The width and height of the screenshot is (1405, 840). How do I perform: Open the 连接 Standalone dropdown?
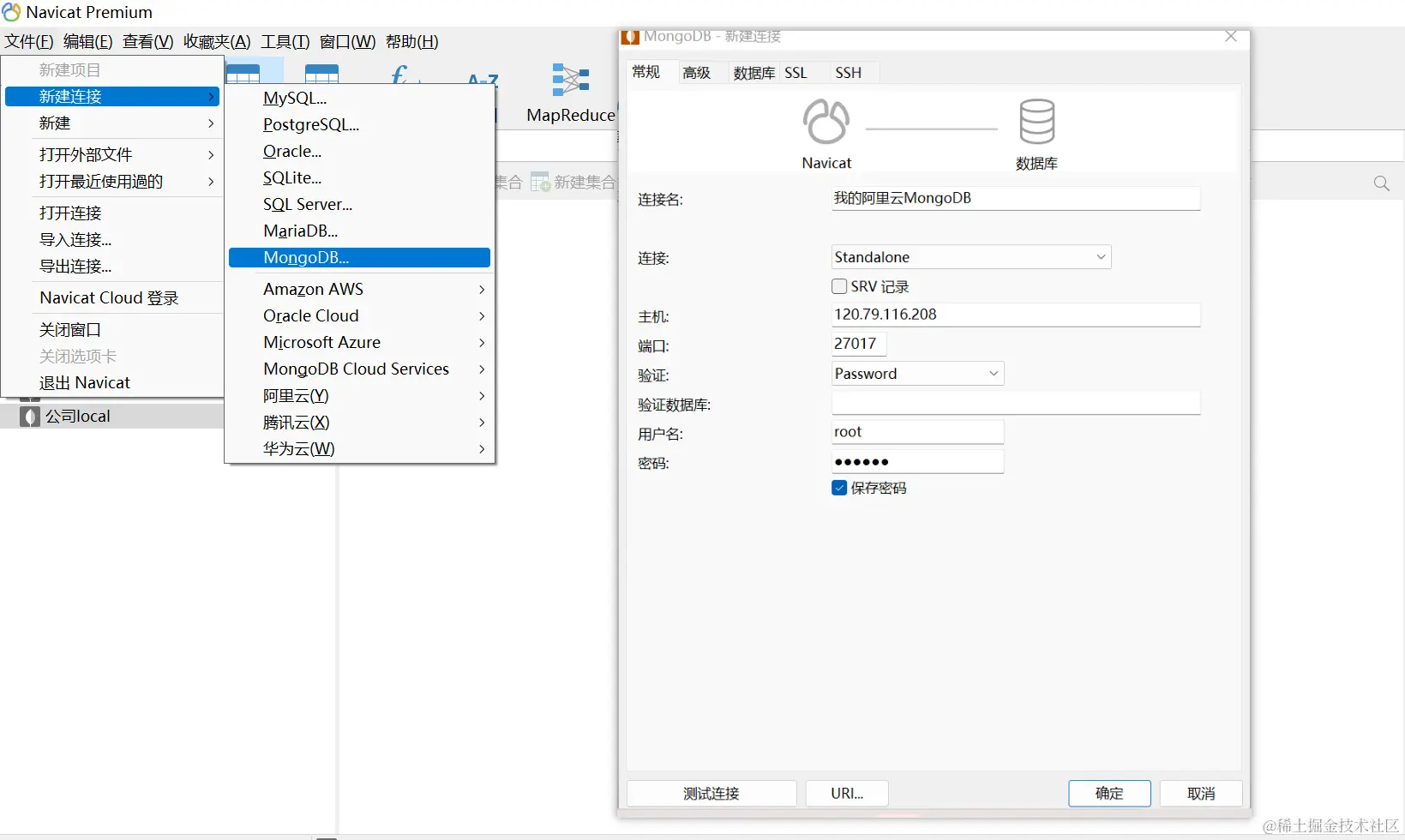coord(971,257)
